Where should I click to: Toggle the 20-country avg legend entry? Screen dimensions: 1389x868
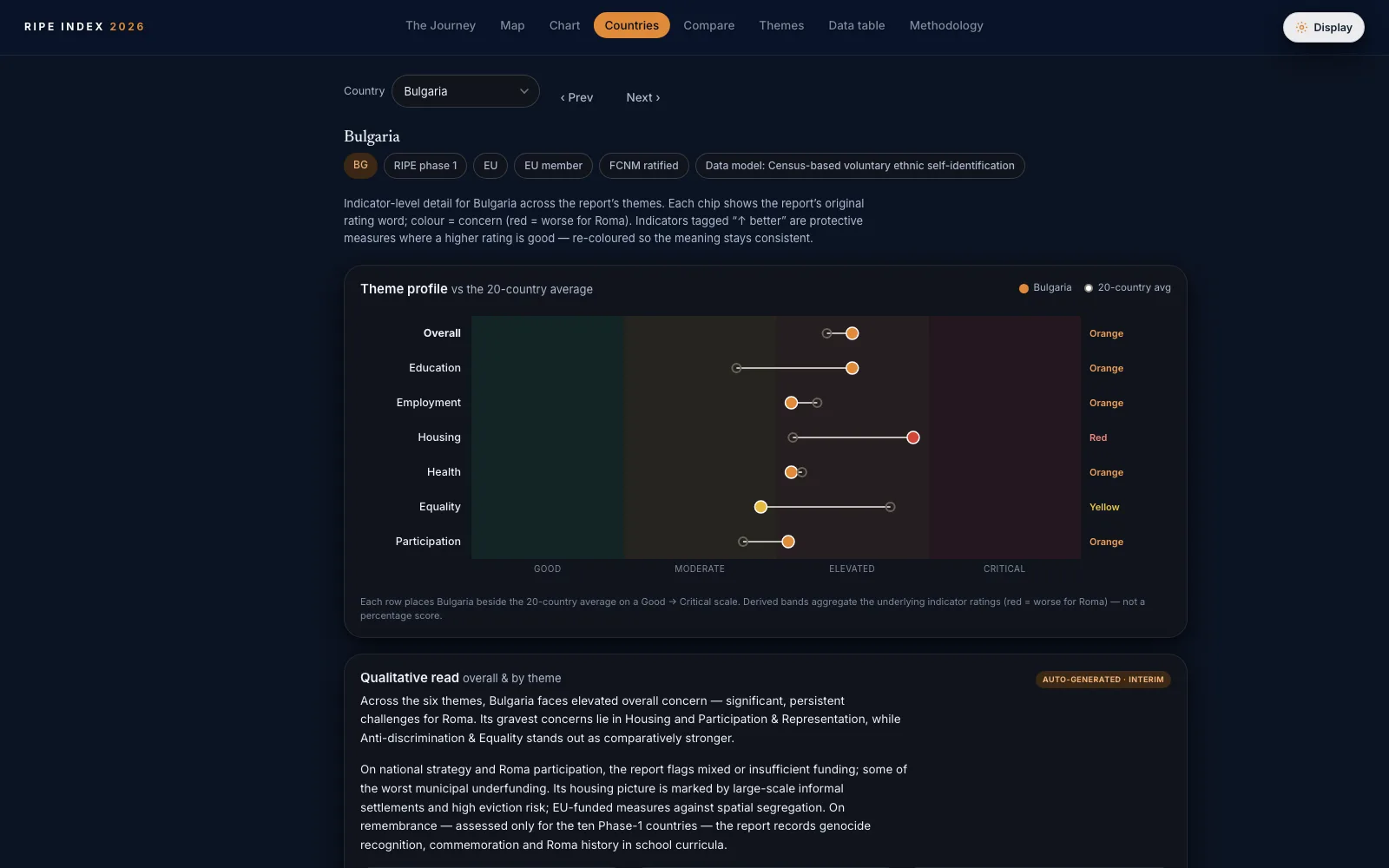(1128, 288)
